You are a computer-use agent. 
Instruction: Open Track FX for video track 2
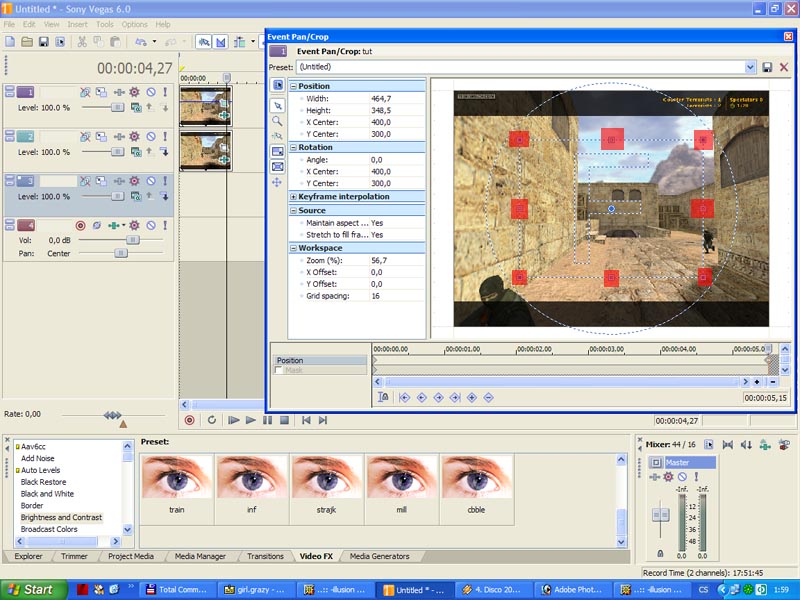pyautogui.click(x=119, y=136)
